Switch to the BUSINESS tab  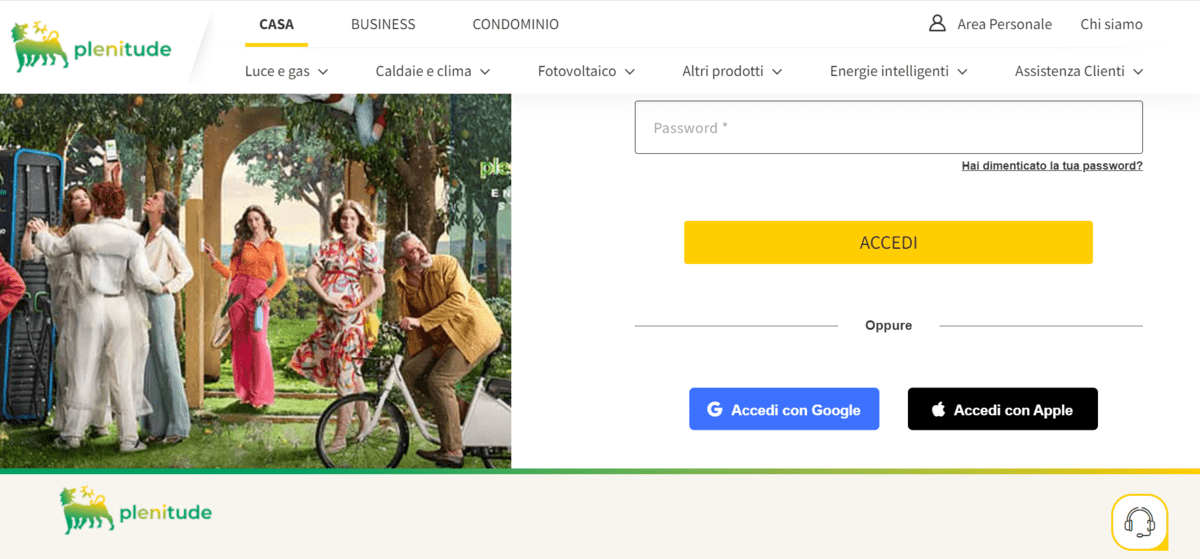click(x=383, y=24)
